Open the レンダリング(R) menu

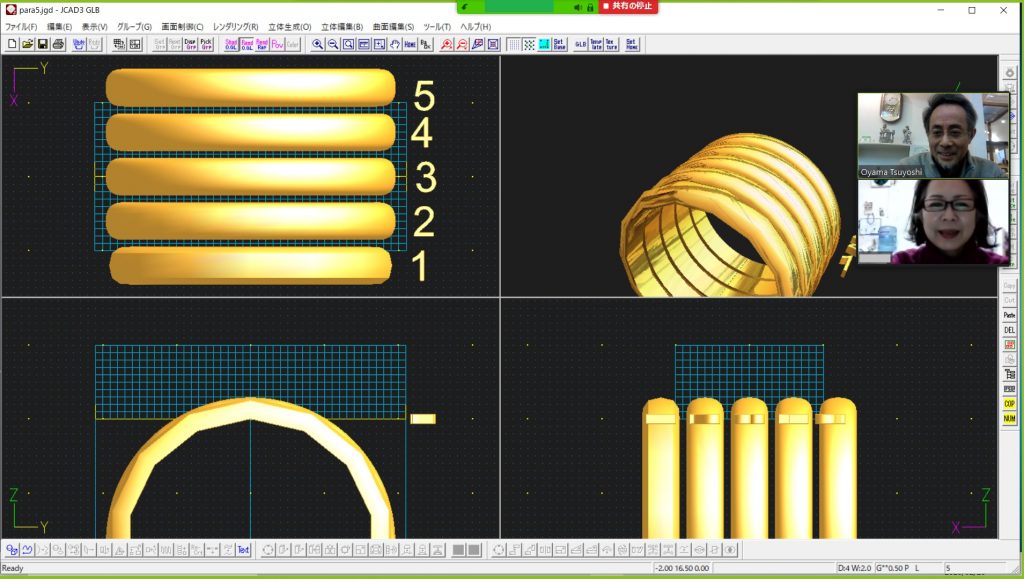tap(235, 26)
